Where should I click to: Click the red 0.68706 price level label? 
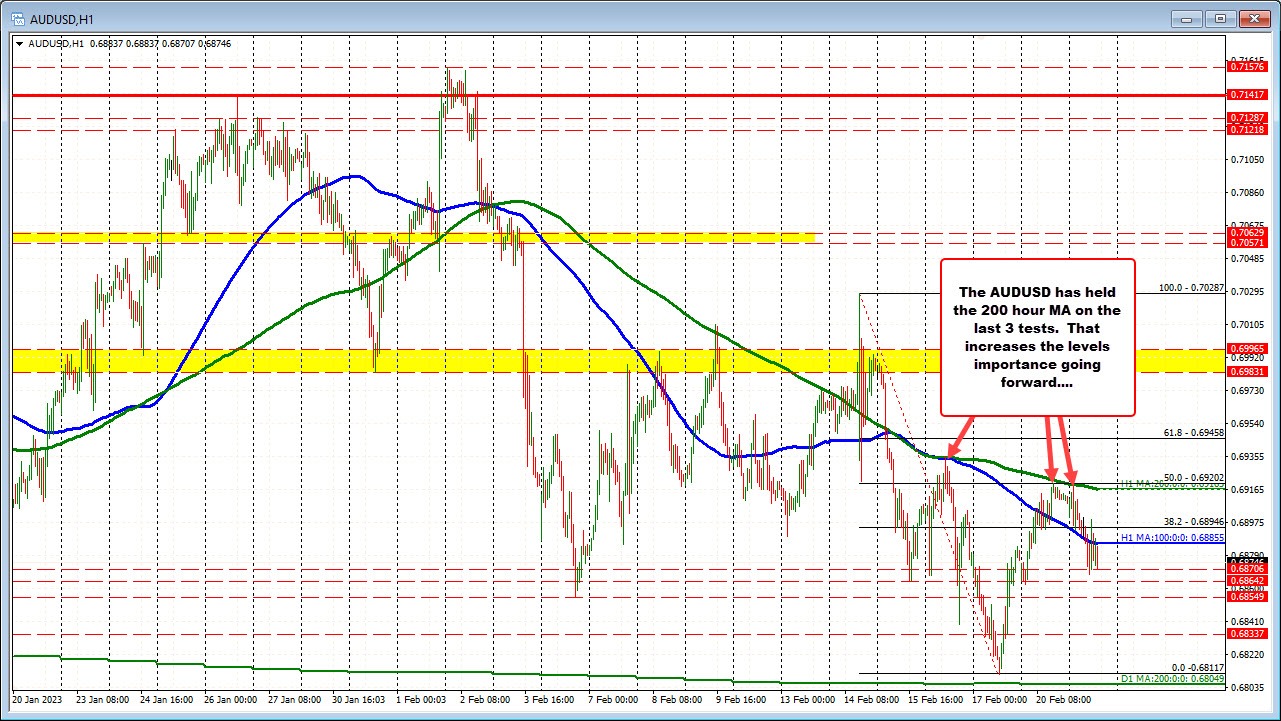(x=1248, y=568)
